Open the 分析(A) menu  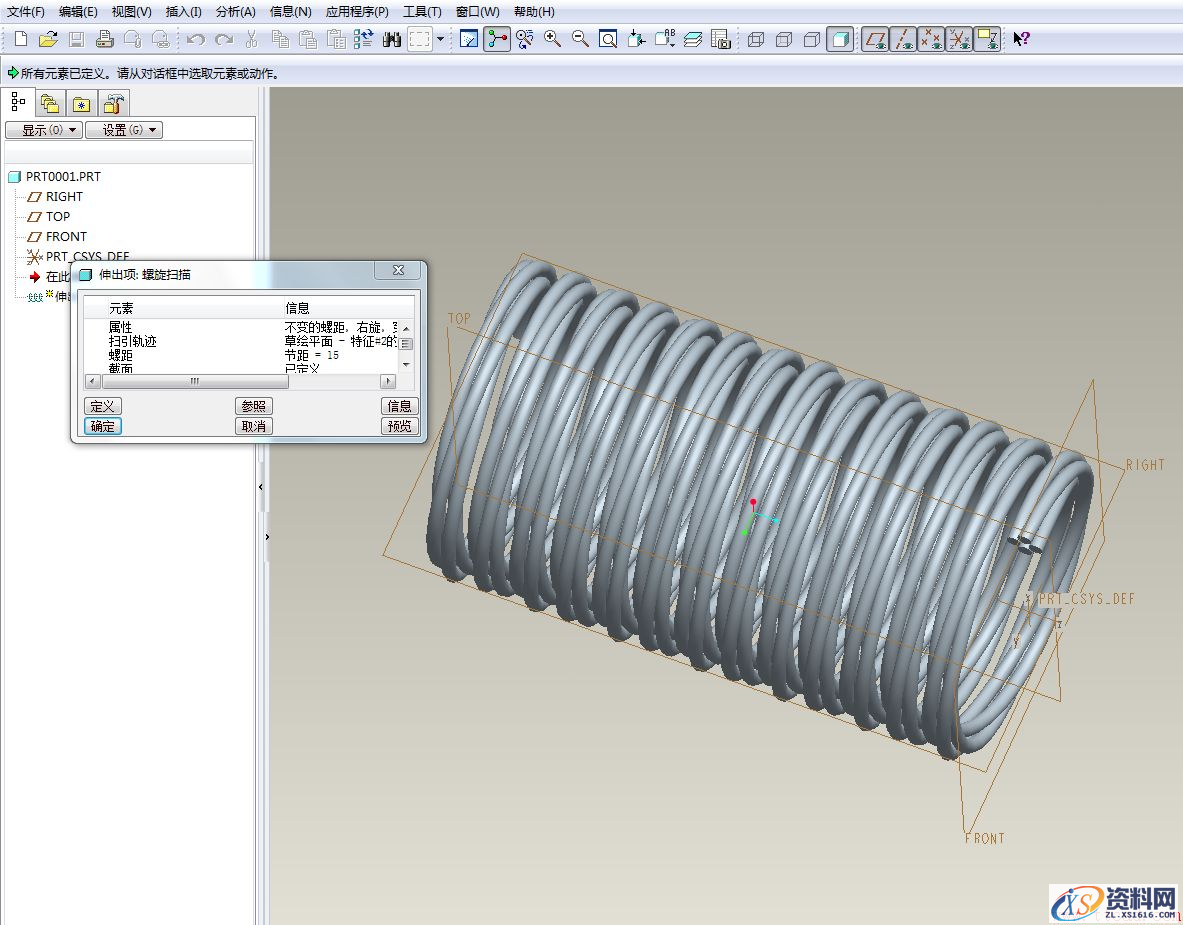pos(235,12)
